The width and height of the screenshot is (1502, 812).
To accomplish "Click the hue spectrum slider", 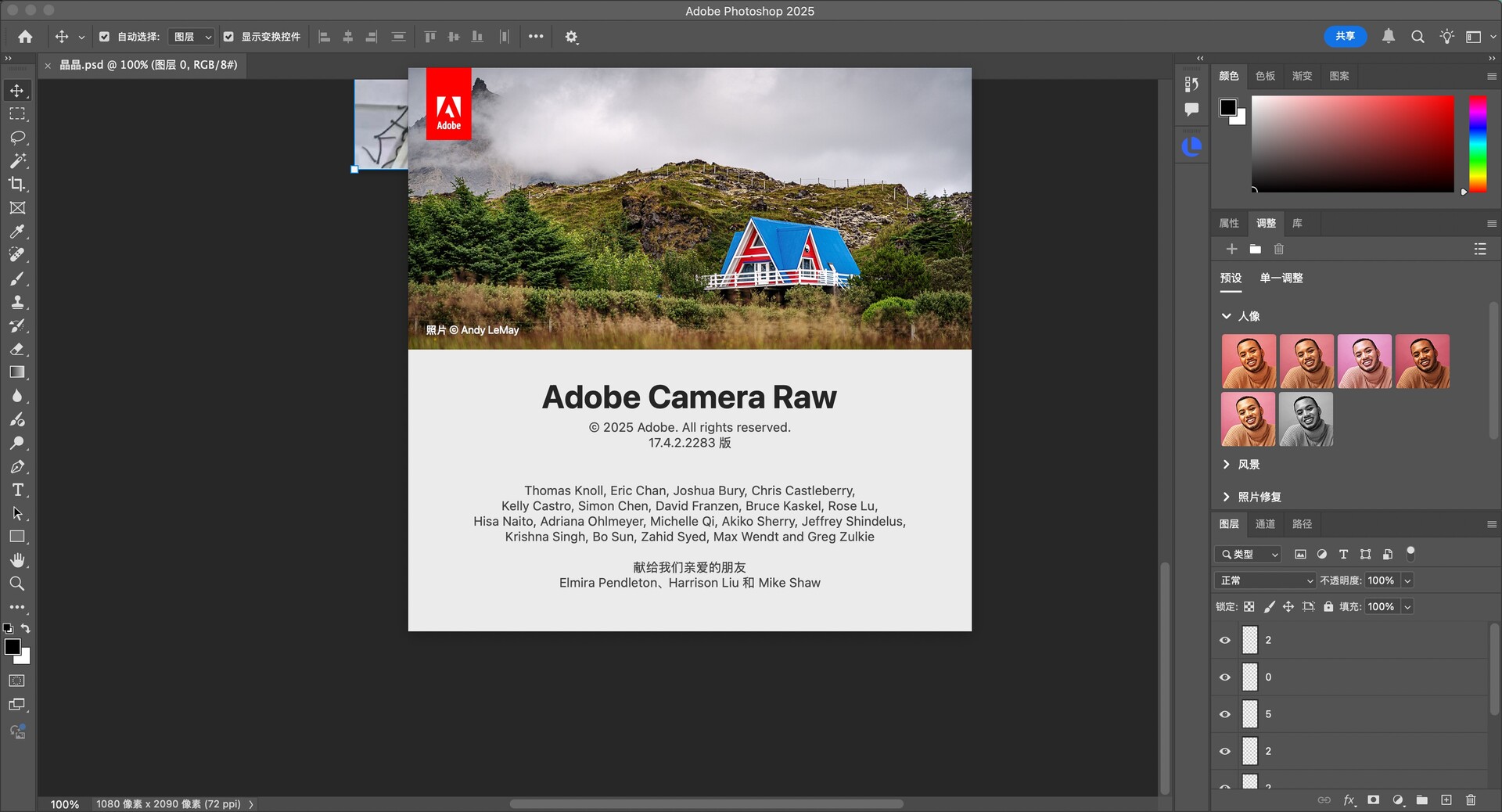I will (x=1477, y=144).
